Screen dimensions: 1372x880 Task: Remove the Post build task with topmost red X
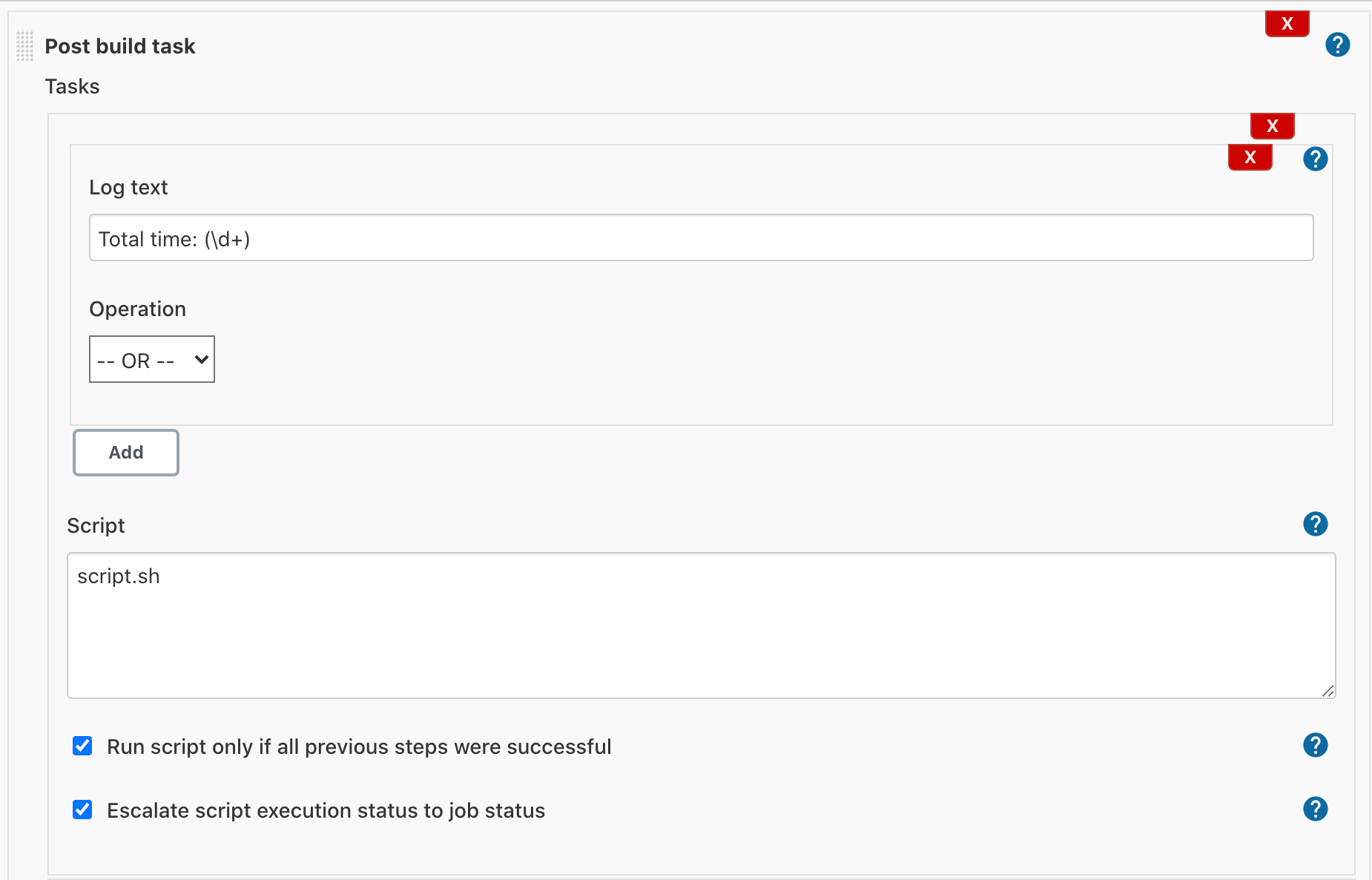pos(1287,23)
